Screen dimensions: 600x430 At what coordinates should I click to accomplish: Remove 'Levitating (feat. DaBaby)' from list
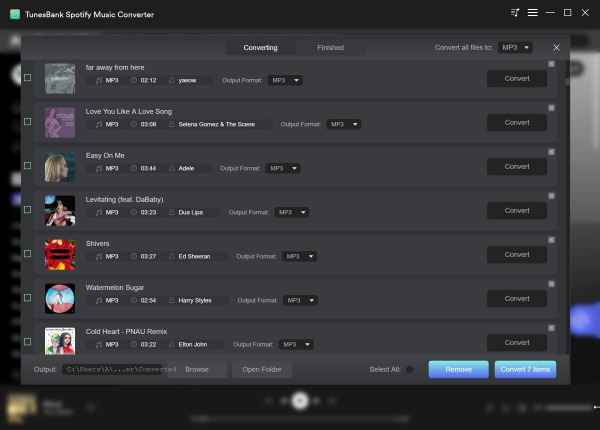pos(551,196)
